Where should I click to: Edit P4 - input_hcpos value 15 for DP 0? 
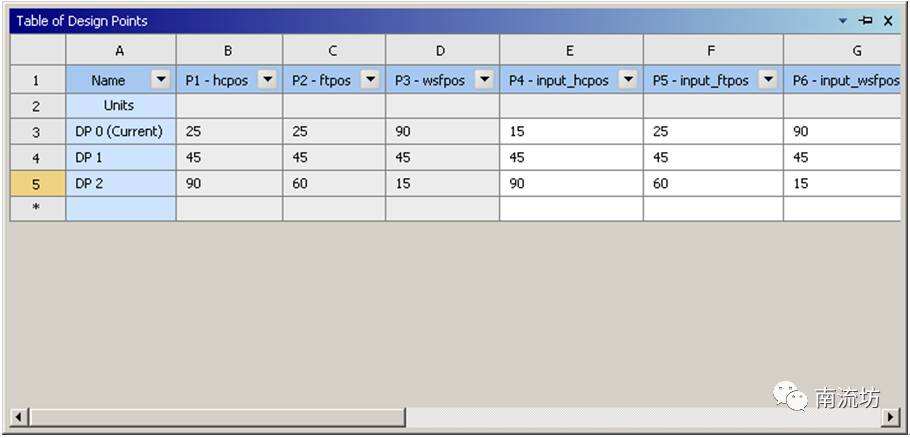(571, 132)
